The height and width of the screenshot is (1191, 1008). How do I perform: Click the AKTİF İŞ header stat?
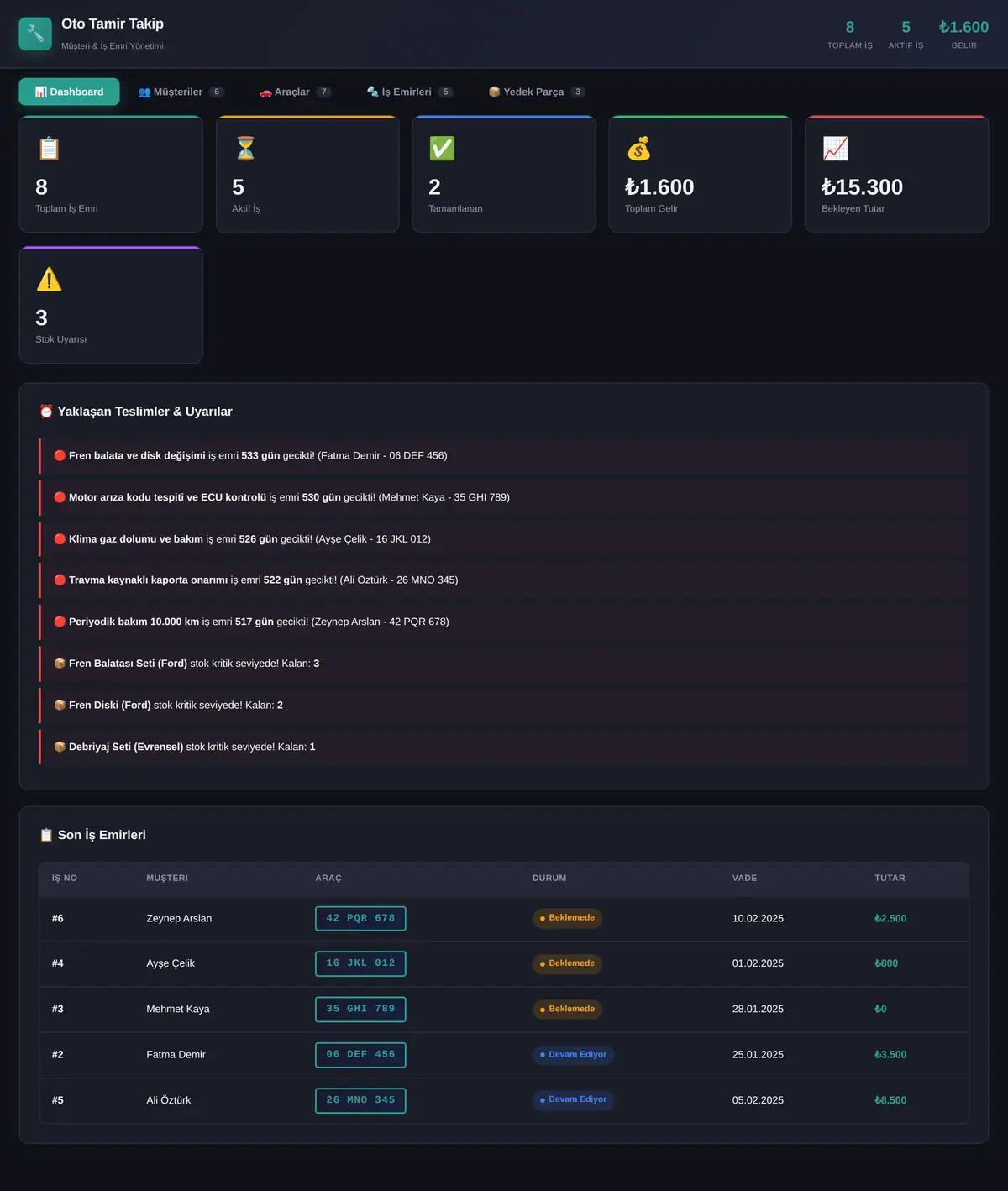906,34
